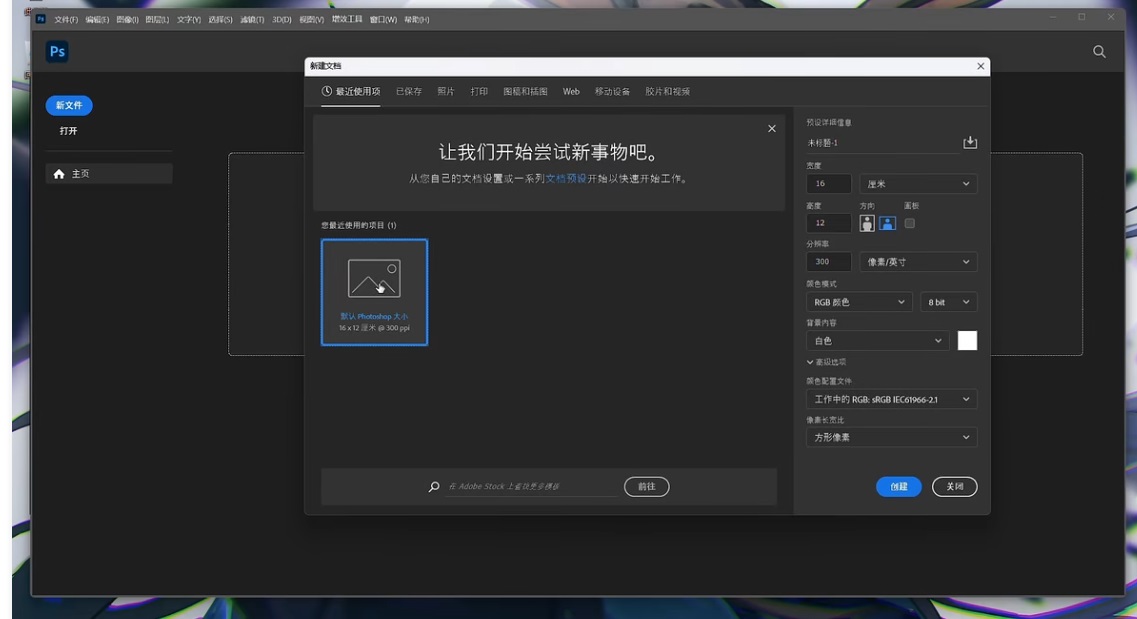Open the 8 bit depth dropdown

click(948, 302)
